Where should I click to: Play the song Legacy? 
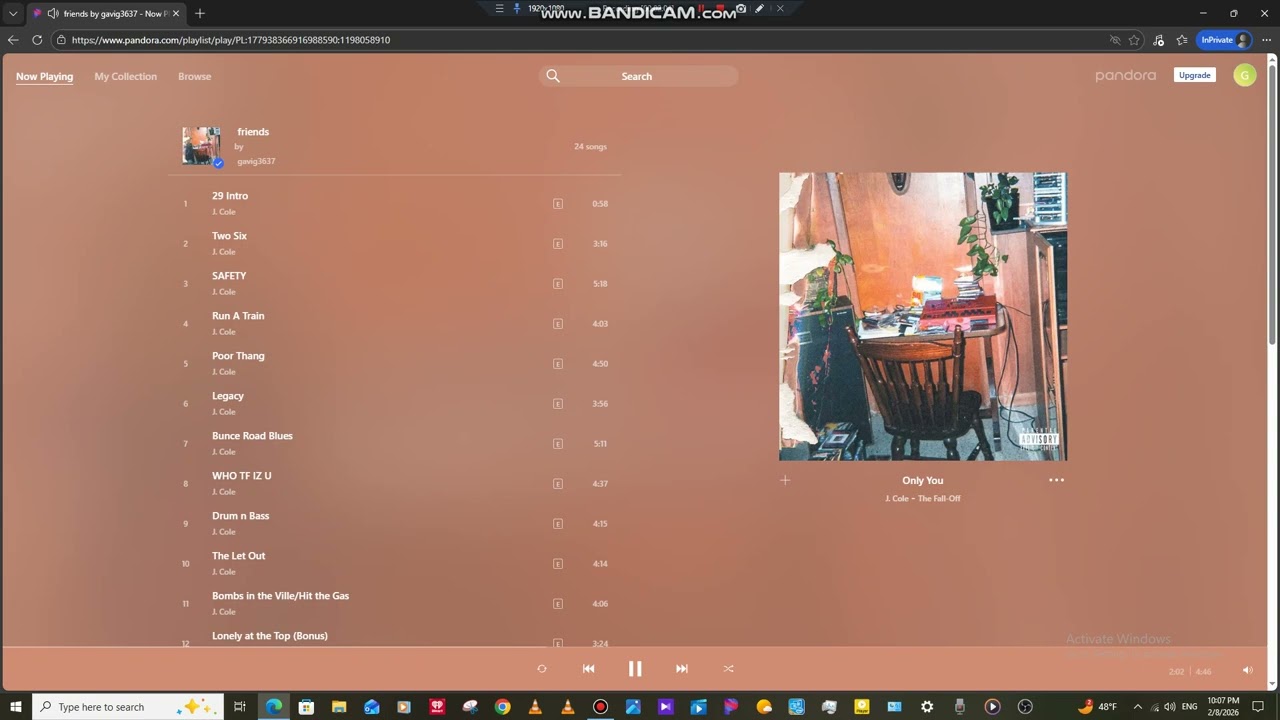click(x=228, y=396)
